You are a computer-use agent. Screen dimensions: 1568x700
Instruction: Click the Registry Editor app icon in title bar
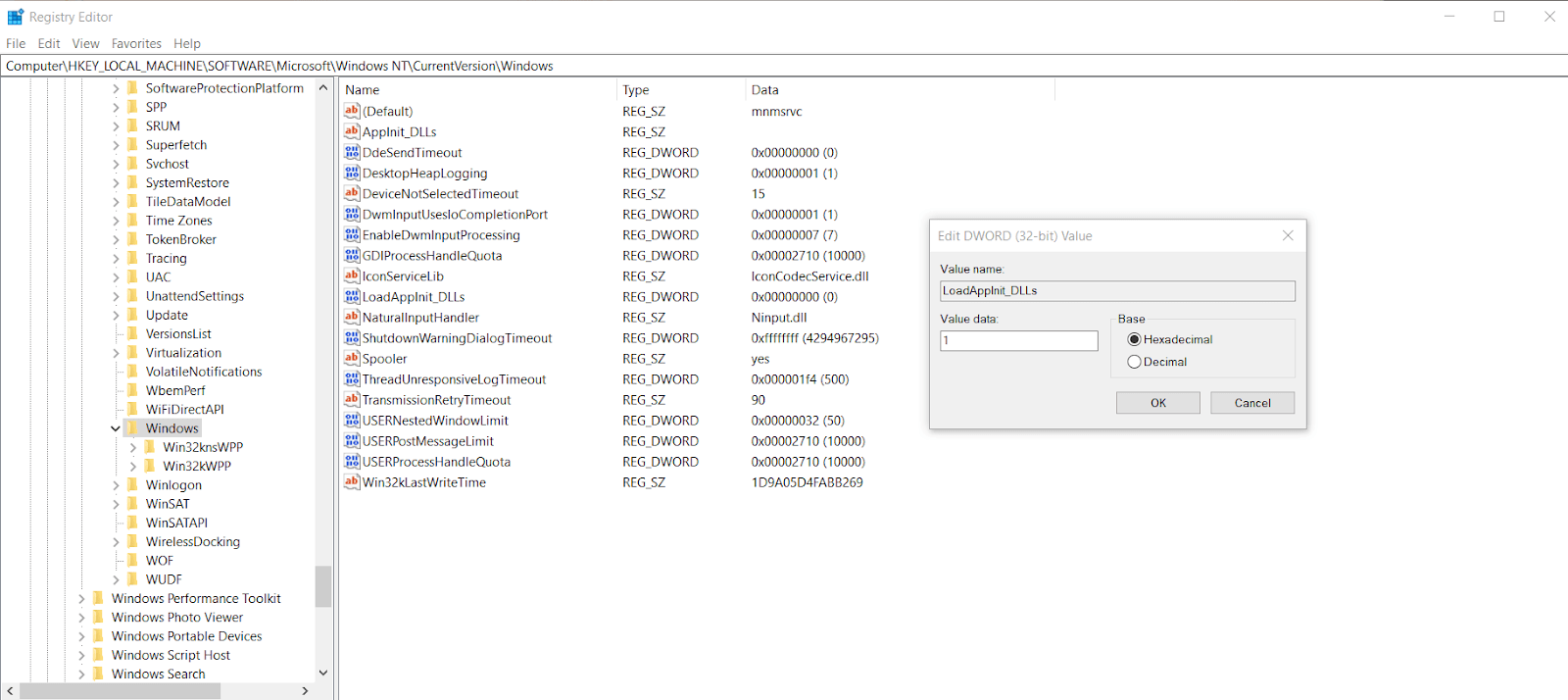[16, 17]
